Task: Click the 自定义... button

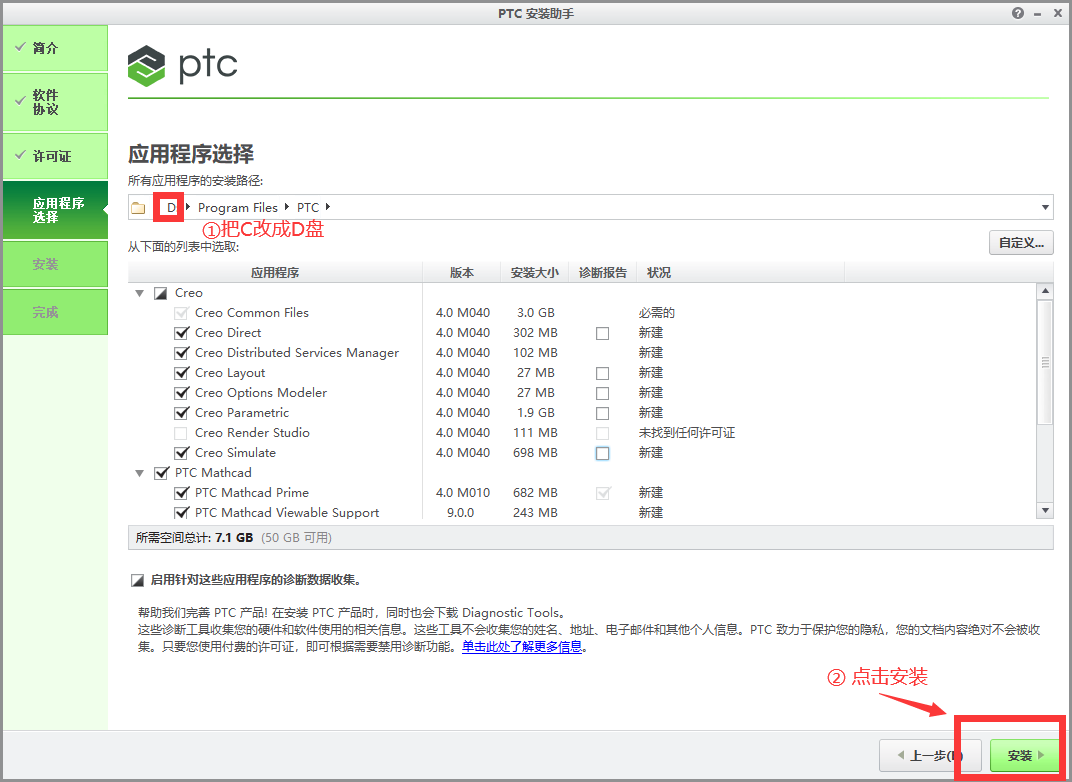Action: (1021, 243)
